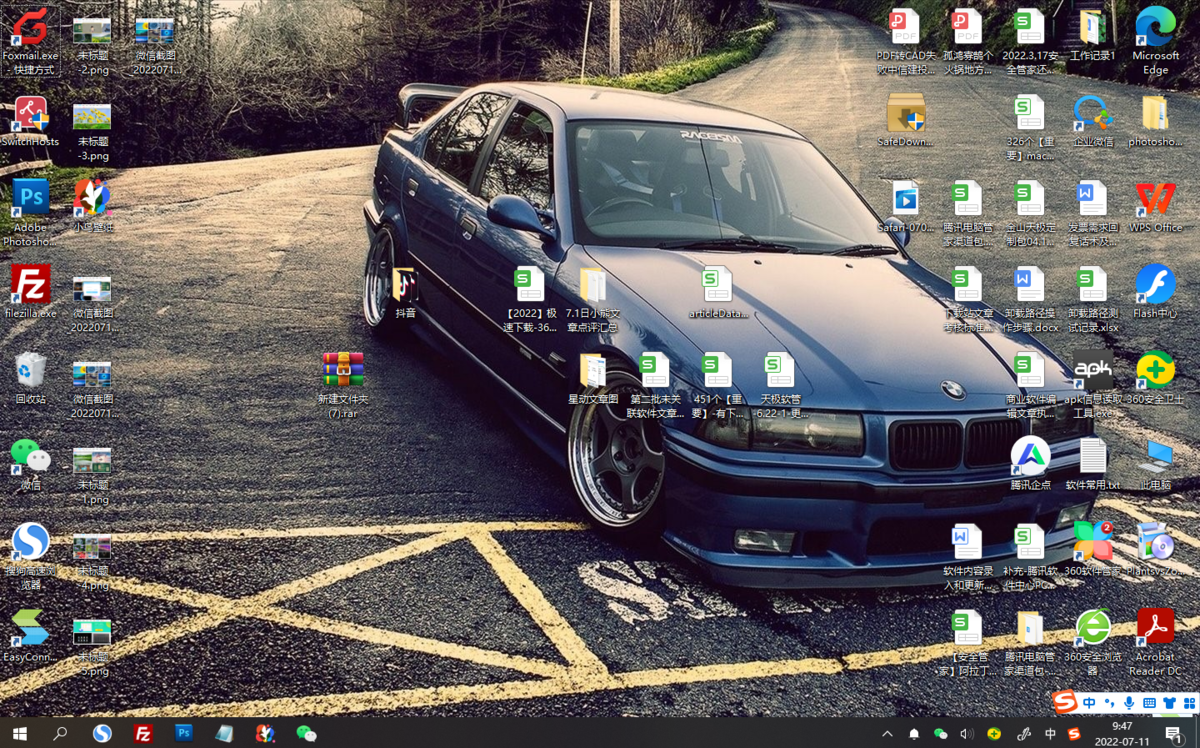The image size is (1200, 748).
Task: Toggle Sogou input Chinese/English mode on floating bar
Action: click(1089, 704)
